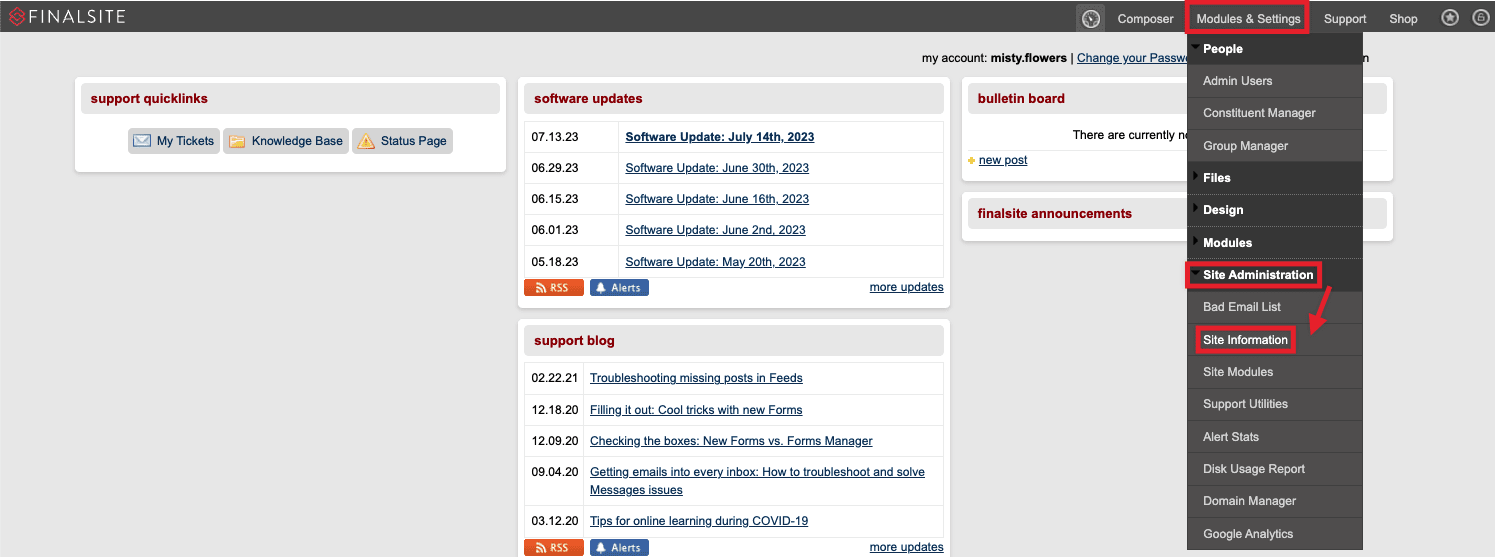Screen dimensions: 1495x557
Task: Expand the Files menu section
Action: tap(1274, 178)
